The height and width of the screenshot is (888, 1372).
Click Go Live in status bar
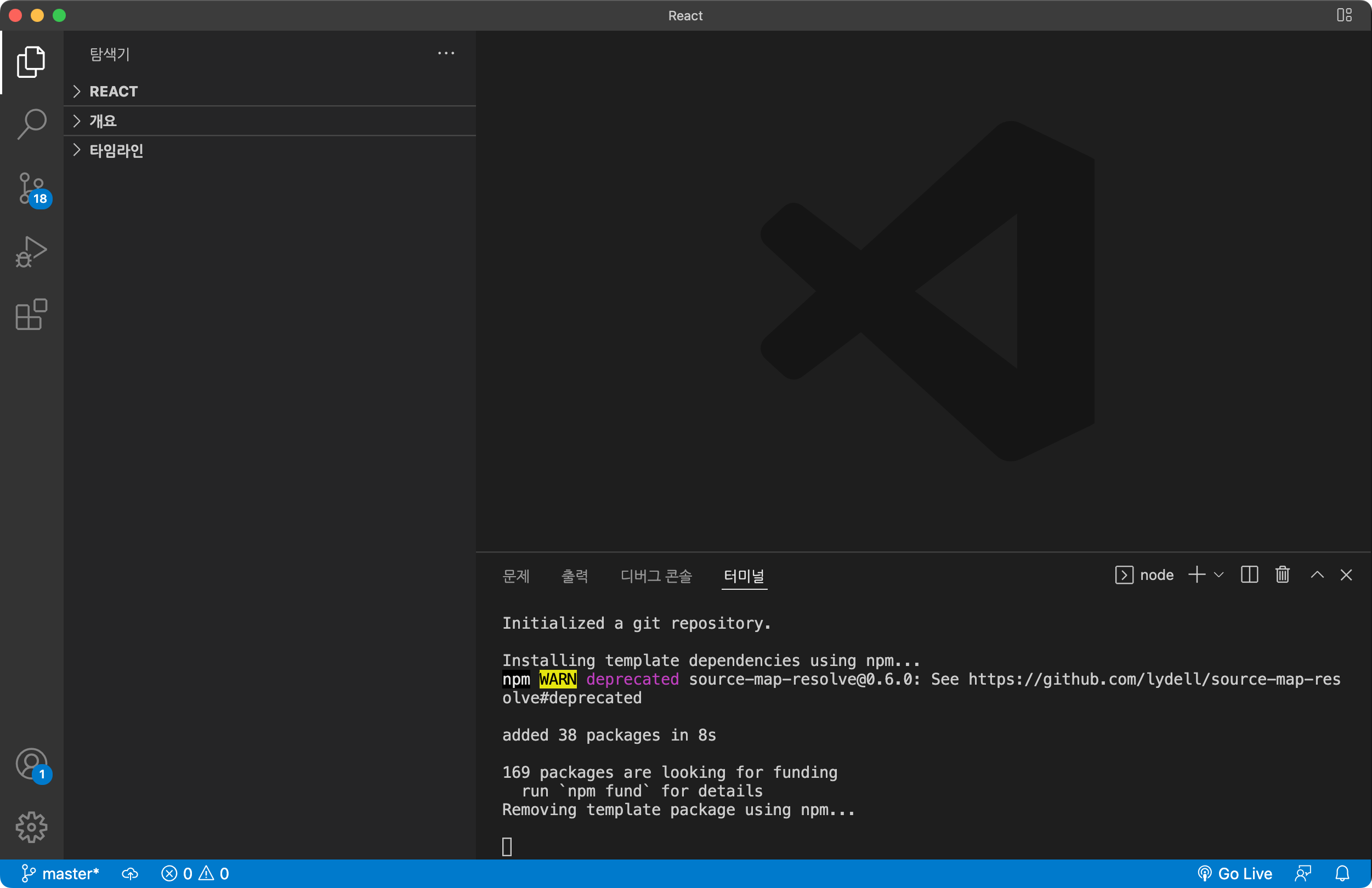(1235, 874)
